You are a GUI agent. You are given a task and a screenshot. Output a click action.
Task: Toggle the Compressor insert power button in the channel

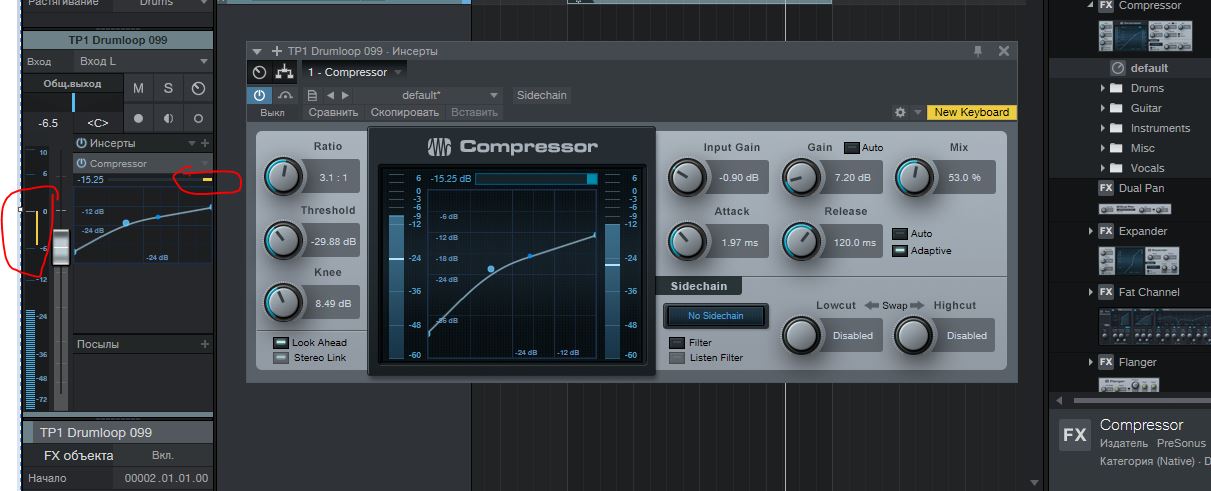[81, 163]
